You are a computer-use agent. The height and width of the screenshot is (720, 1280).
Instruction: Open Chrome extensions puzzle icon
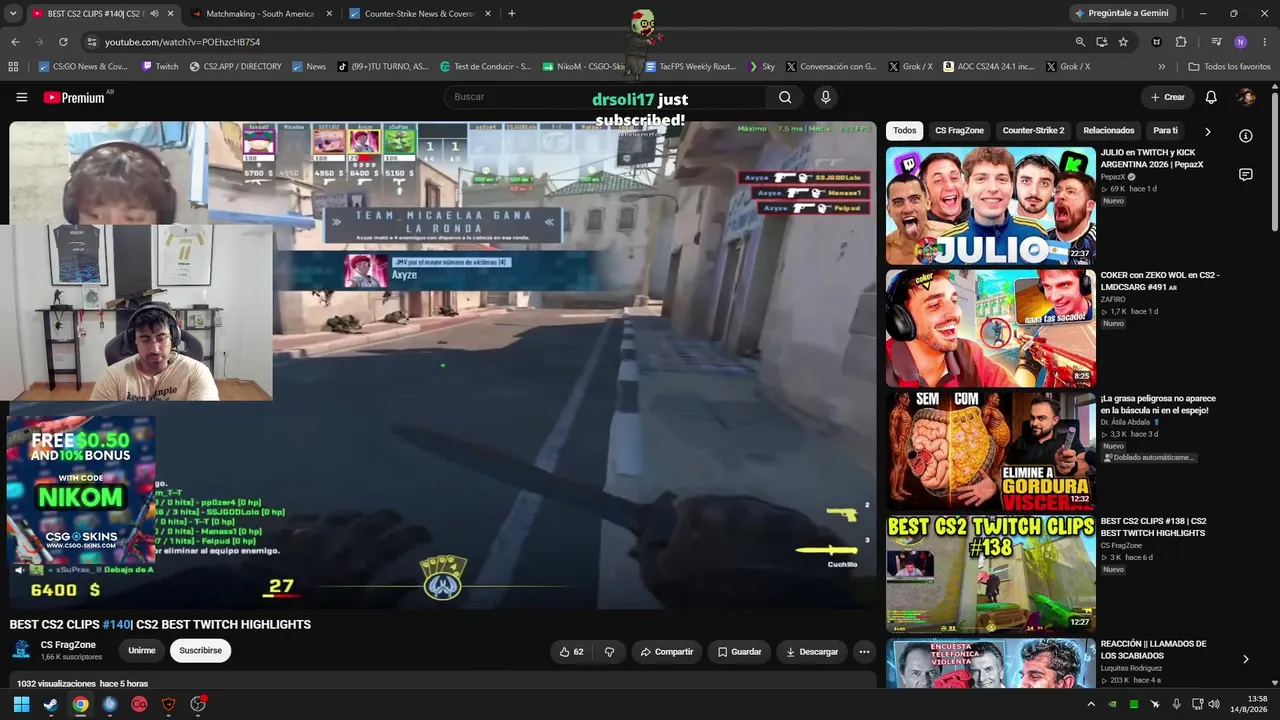1181,42
